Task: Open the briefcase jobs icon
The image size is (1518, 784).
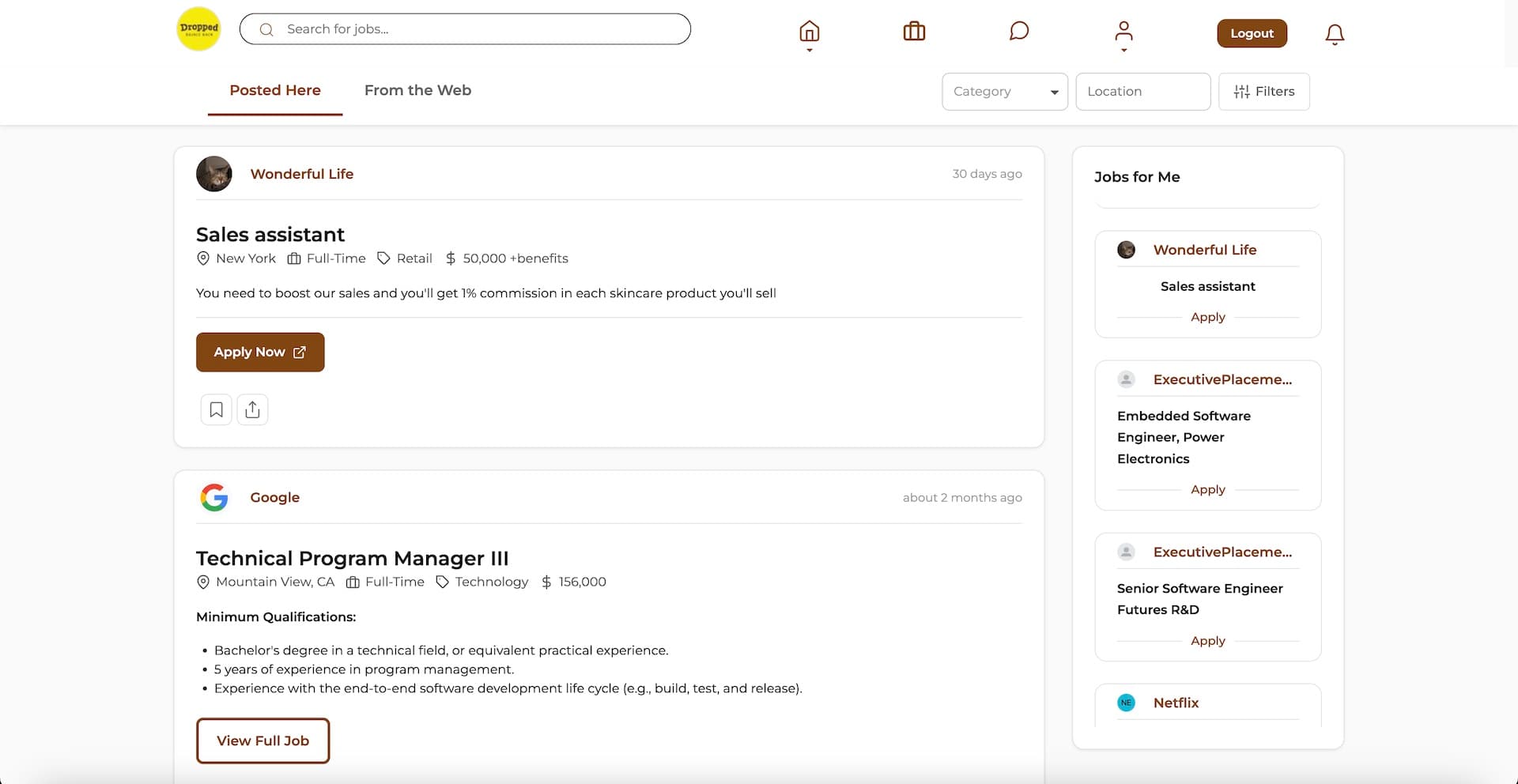Action: pyautogui.click(x=914, y=32)
